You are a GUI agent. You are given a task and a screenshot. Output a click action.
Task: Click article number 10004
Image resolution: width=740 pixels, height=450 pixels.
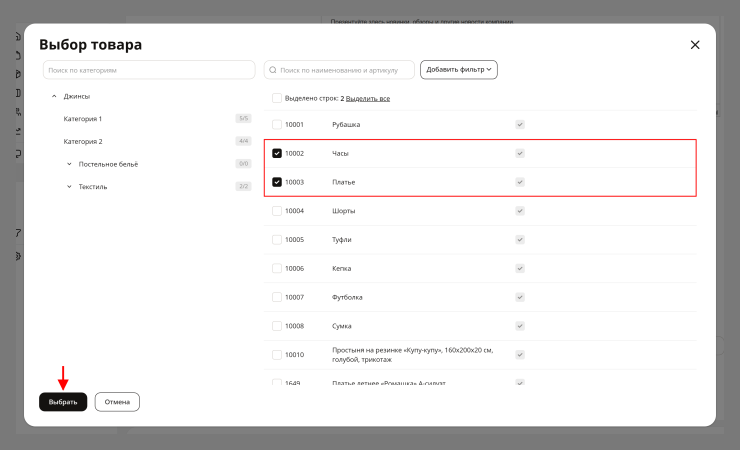click(294, 211)
